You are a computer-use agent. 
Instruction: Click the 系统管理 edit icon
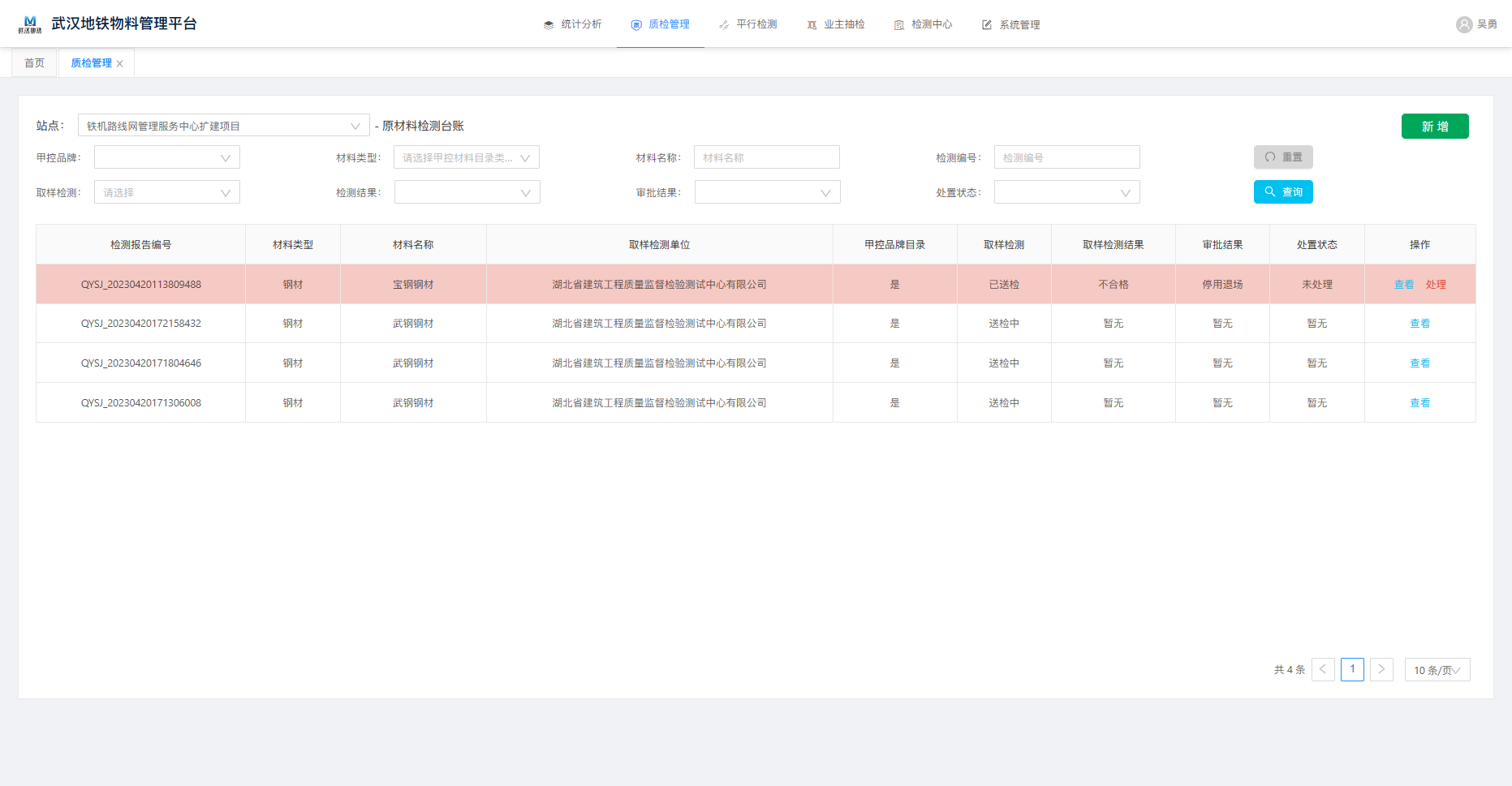click(x=987, y=25)
